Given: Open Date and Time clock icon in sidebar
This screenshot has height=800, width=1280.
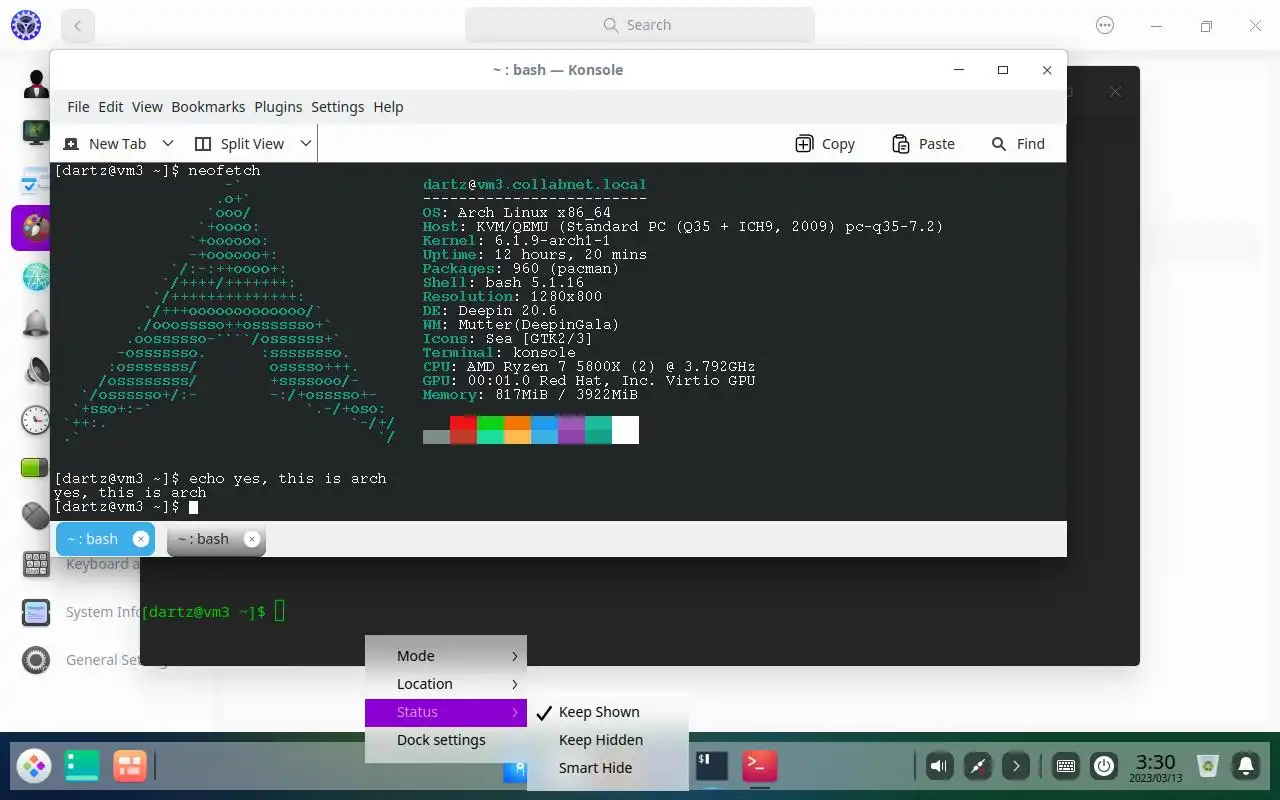Looking at the screenshot, I should coord(36,419).
